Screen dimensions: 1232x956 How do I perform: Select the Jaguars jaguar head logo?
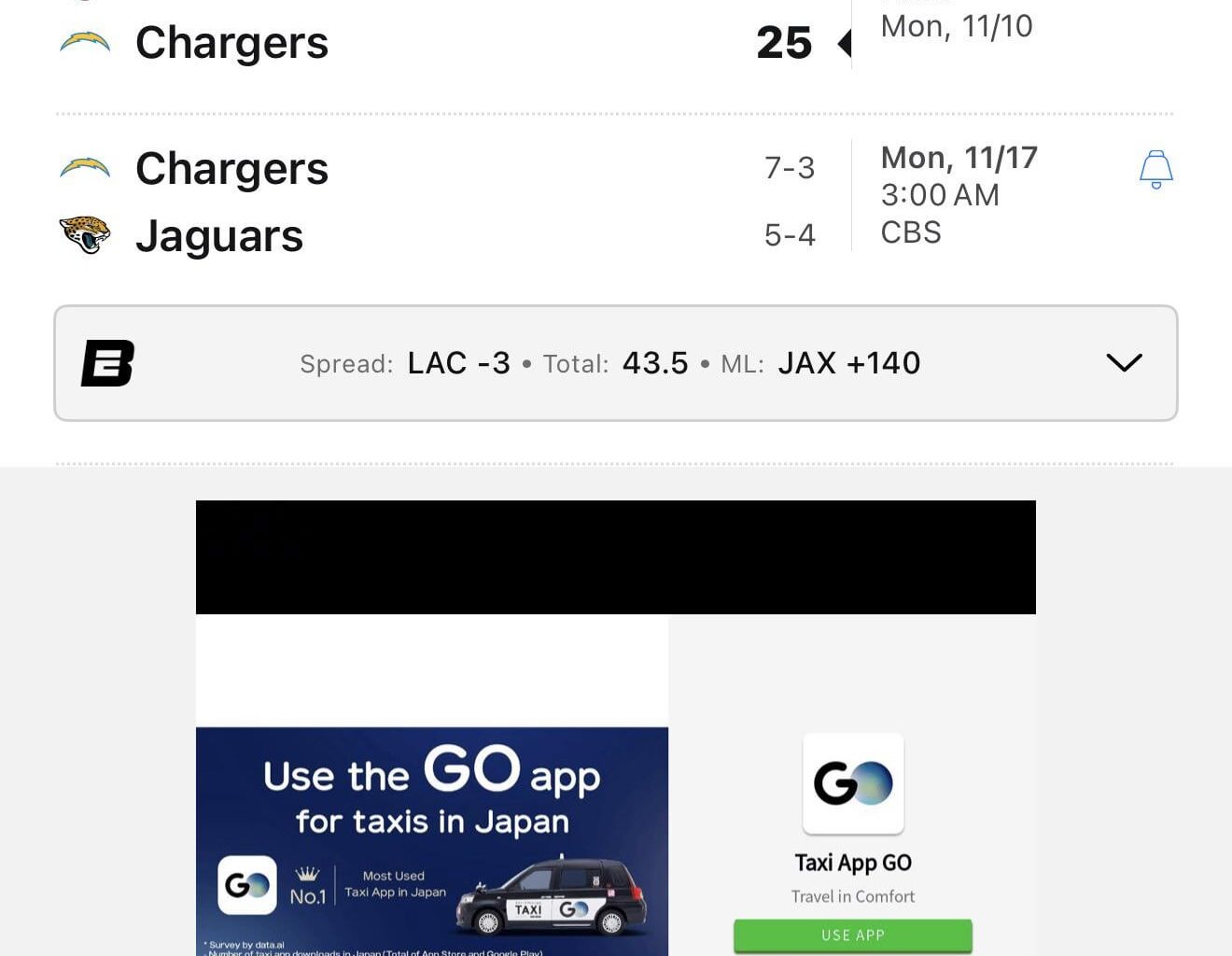[85, 235]
